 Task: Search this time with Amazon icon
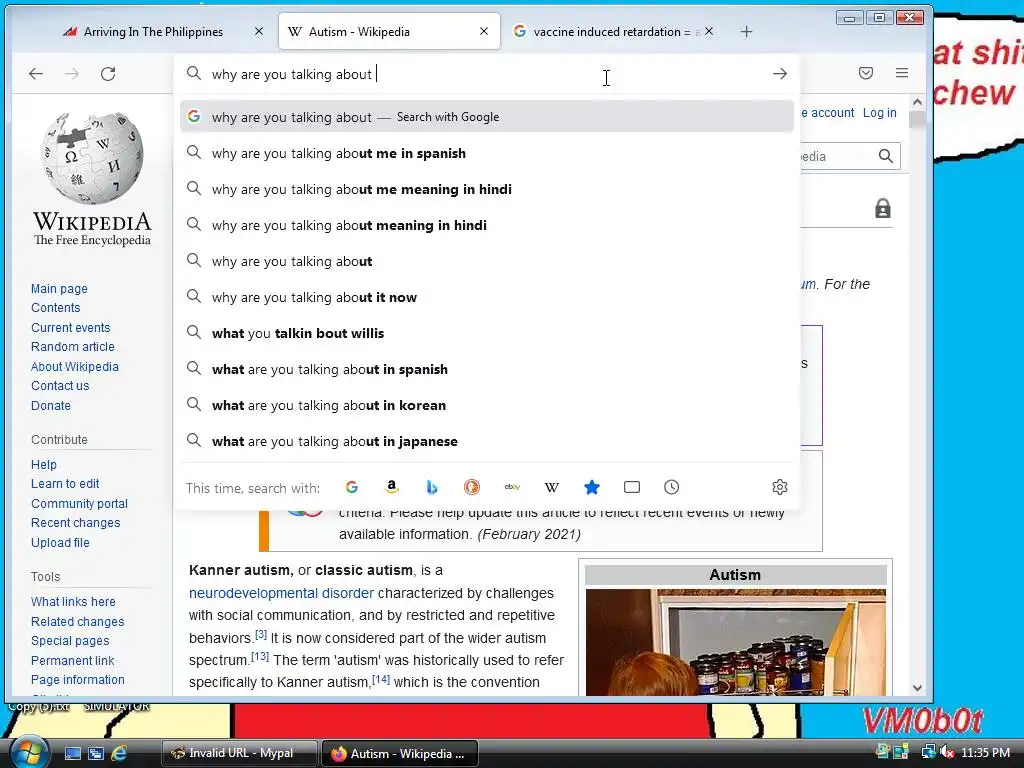coord(392,487)
